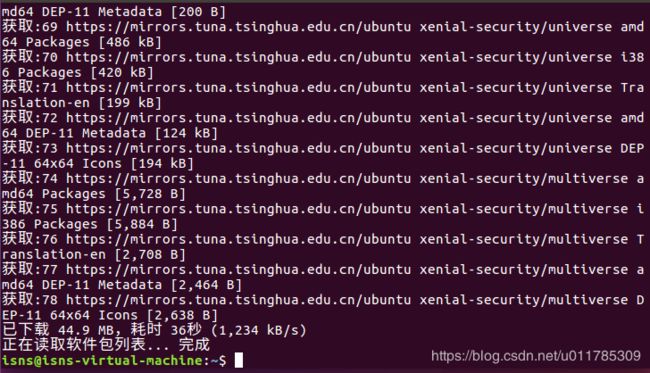Click the download summary line showing 44.9 MB

tap(154, 330)
